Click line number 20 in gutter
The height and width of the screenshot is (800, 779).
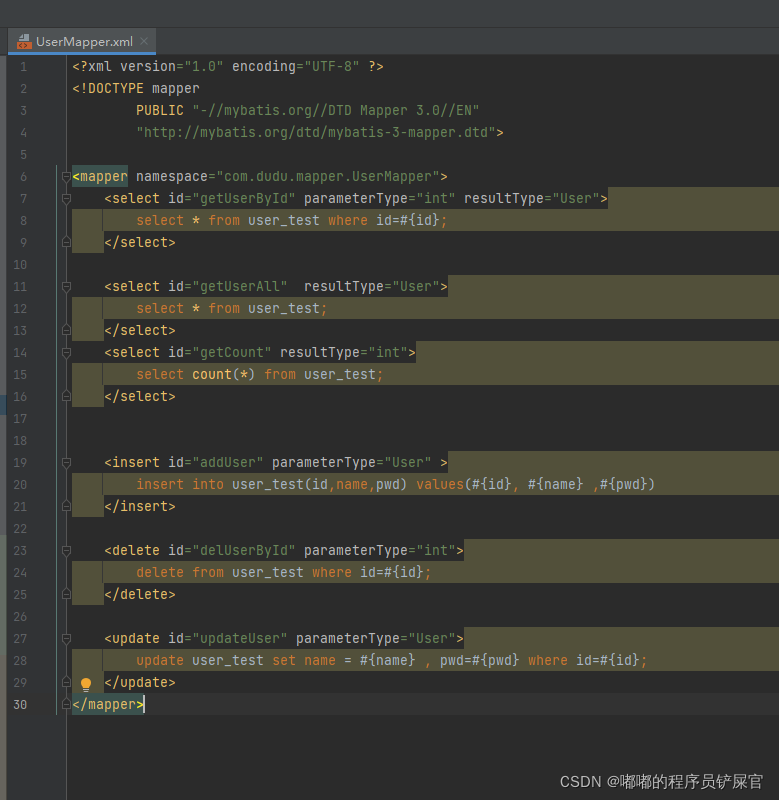click(20, 485)
